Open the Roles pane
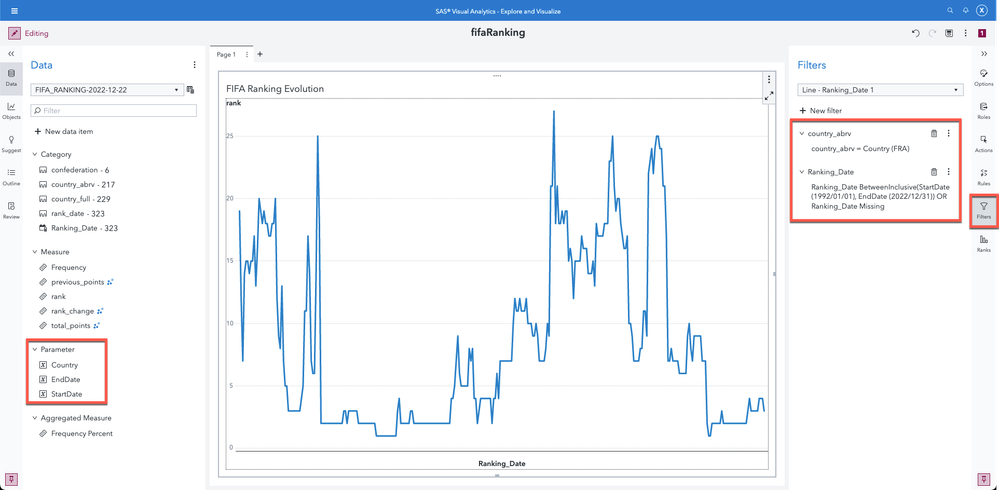999x490 pixels. point(984,110)
